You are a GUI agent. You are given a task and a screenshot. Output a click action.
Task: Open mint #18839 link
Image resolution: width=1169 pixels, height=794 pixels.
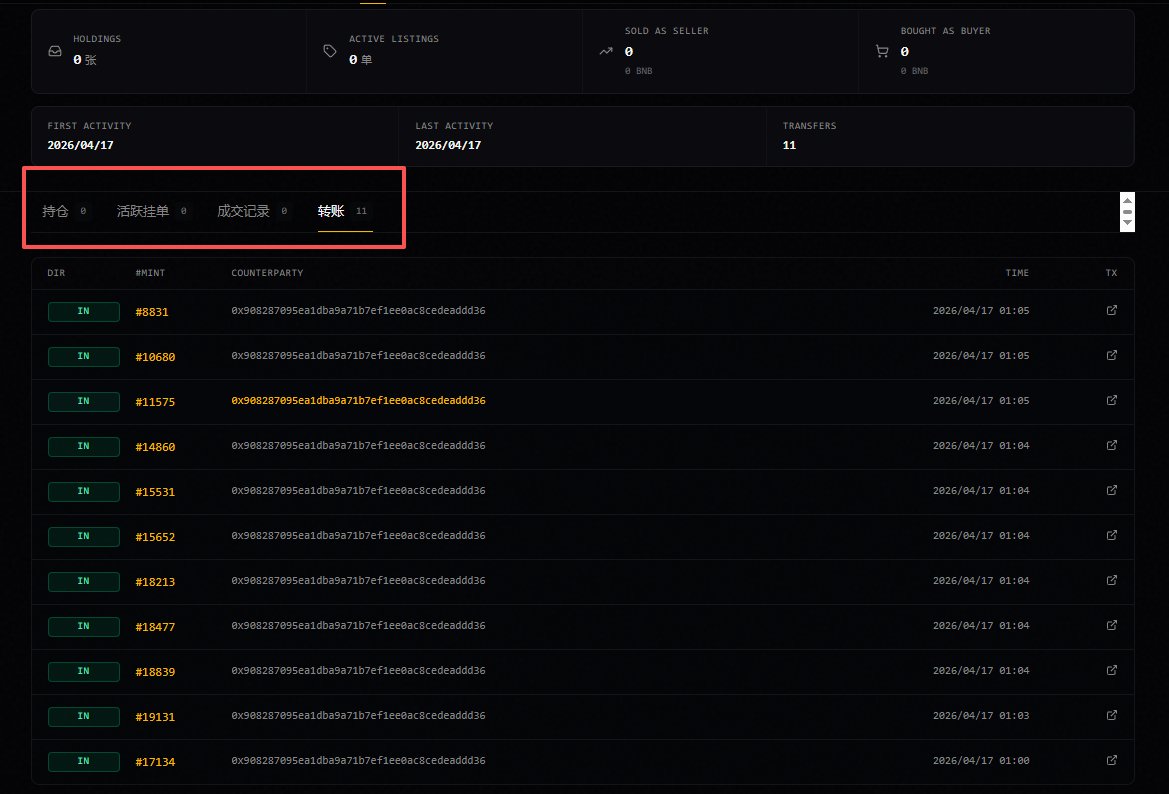(155, 672)
